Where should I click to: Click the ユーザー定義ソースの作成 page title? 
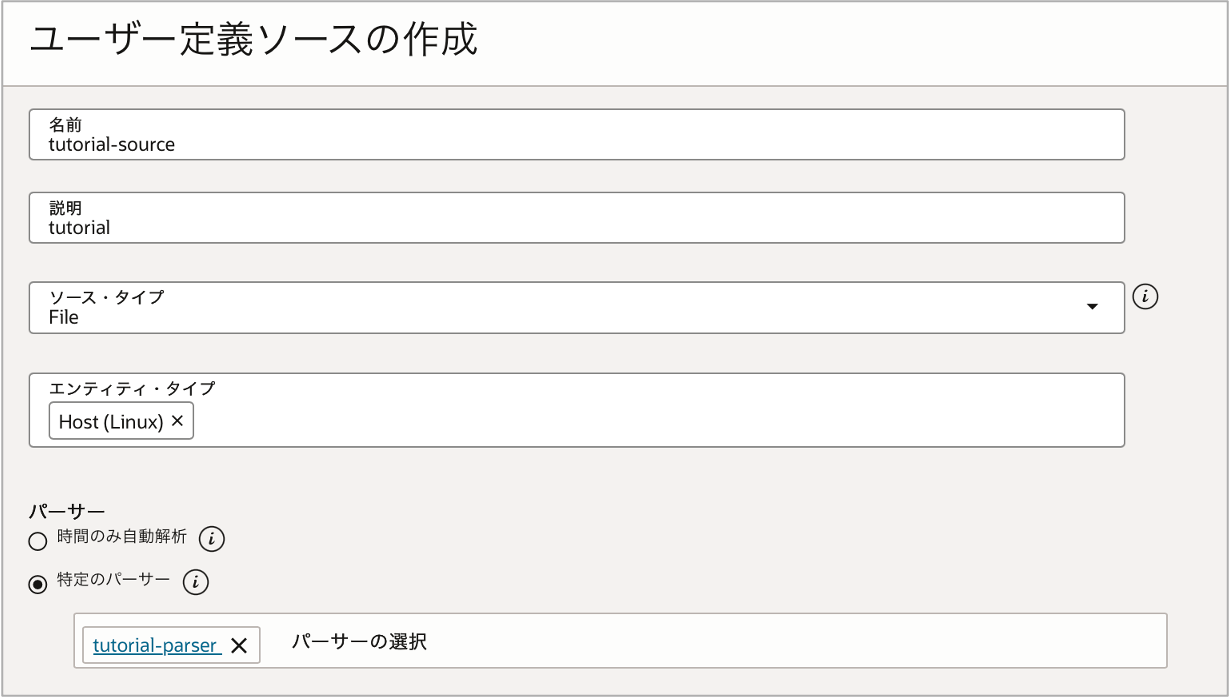[x=253, y=40]
